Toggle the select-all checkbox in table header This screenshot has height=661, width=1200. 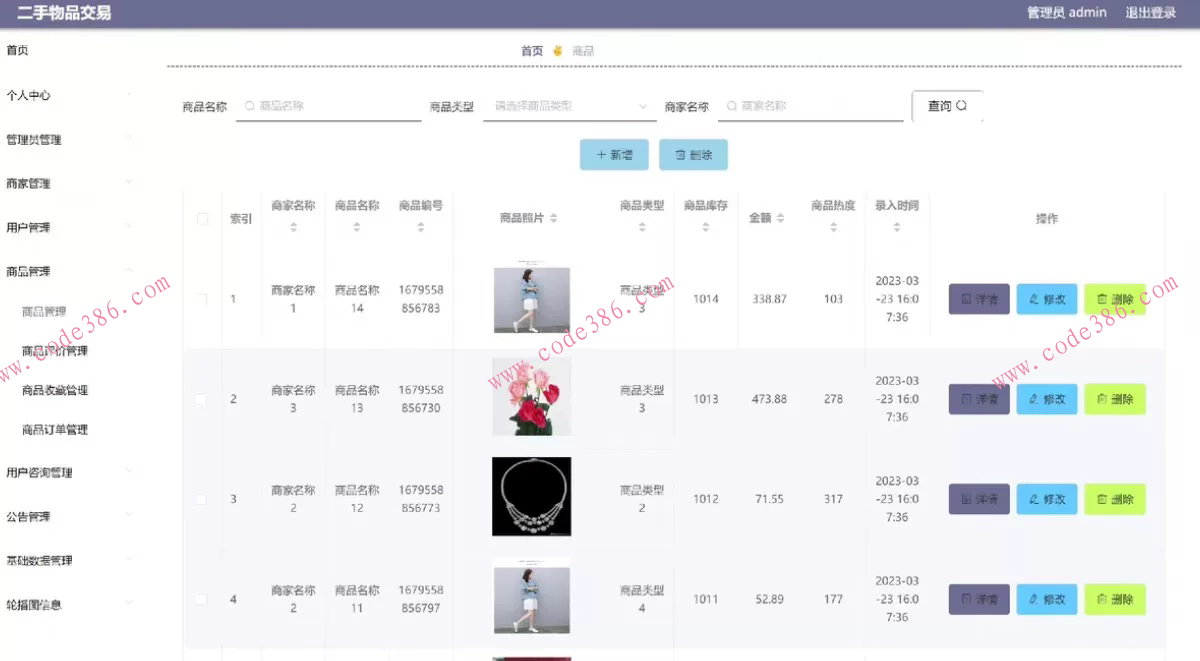203,218
